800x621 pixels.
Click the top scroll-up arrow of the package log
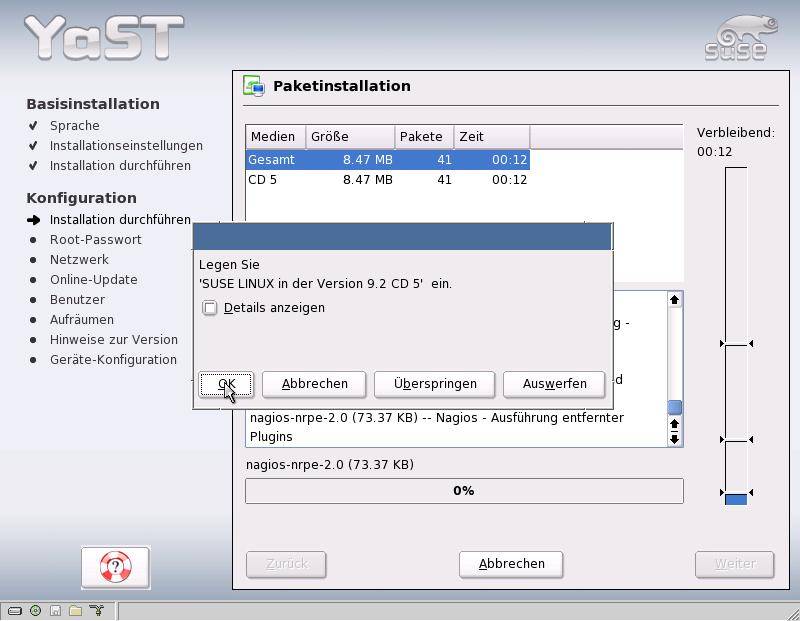674,300
